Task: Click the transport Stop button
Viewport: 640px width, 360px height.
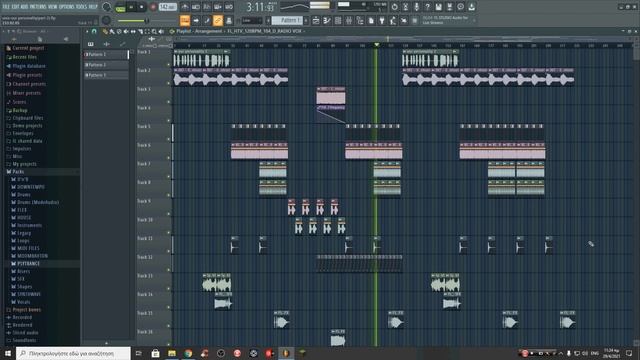Action: pos(142,7)
